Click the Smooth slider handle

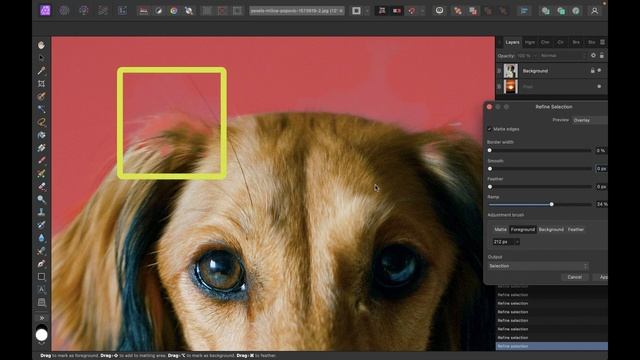490,169
